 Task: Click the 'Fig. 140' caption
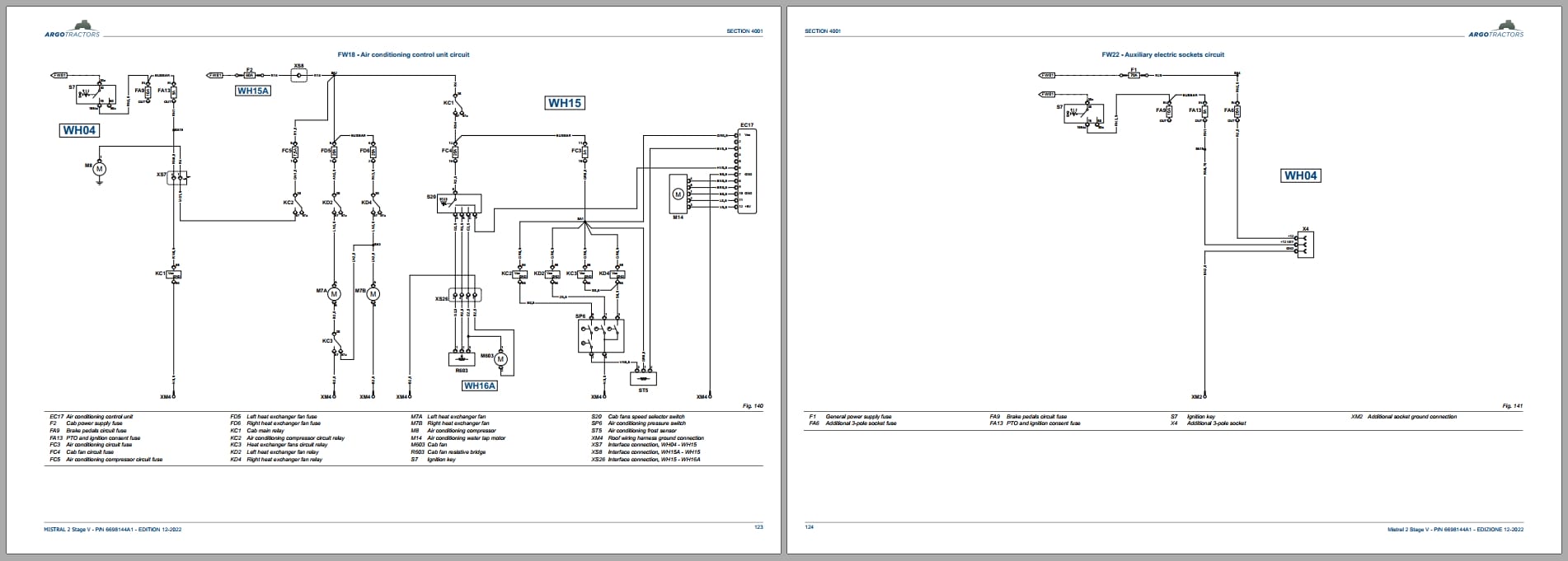click(x=753, y=406)
